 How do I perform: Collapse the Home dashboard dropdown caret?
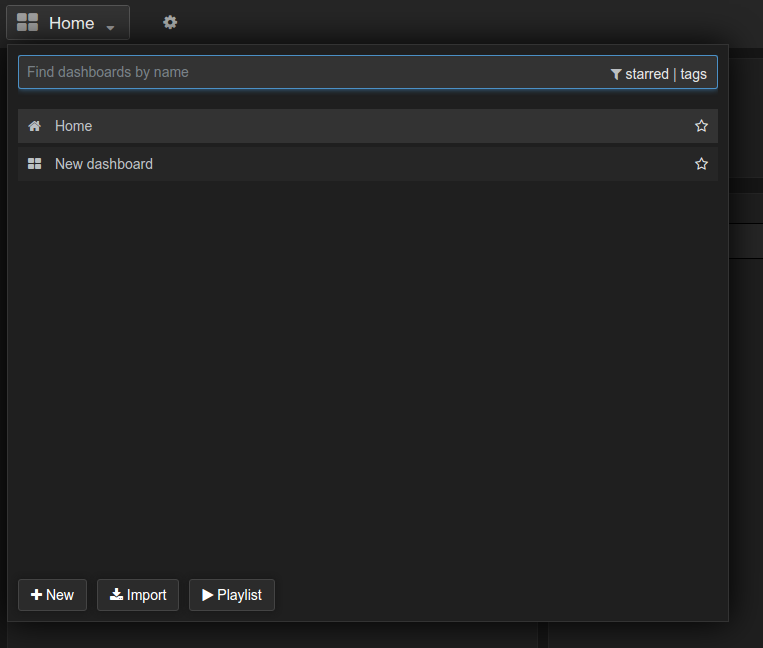(110, 28)
